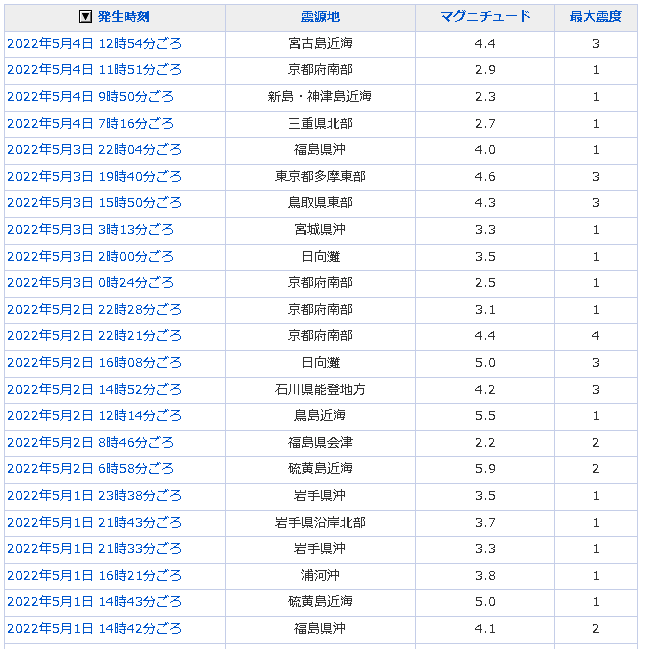The height and width of the screenshot is (649, 645).
Task: Open 2022年5月3日 0時24分ごろ earthquake entry
Action: pos(90,283)
